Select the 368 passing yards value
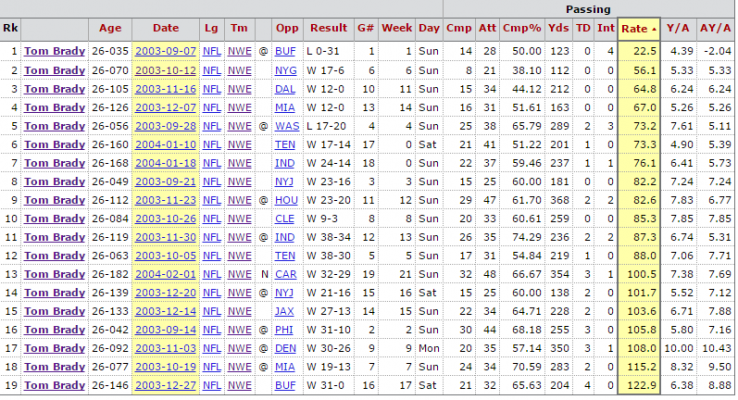The image size is (738, 400). pos(560,200)
